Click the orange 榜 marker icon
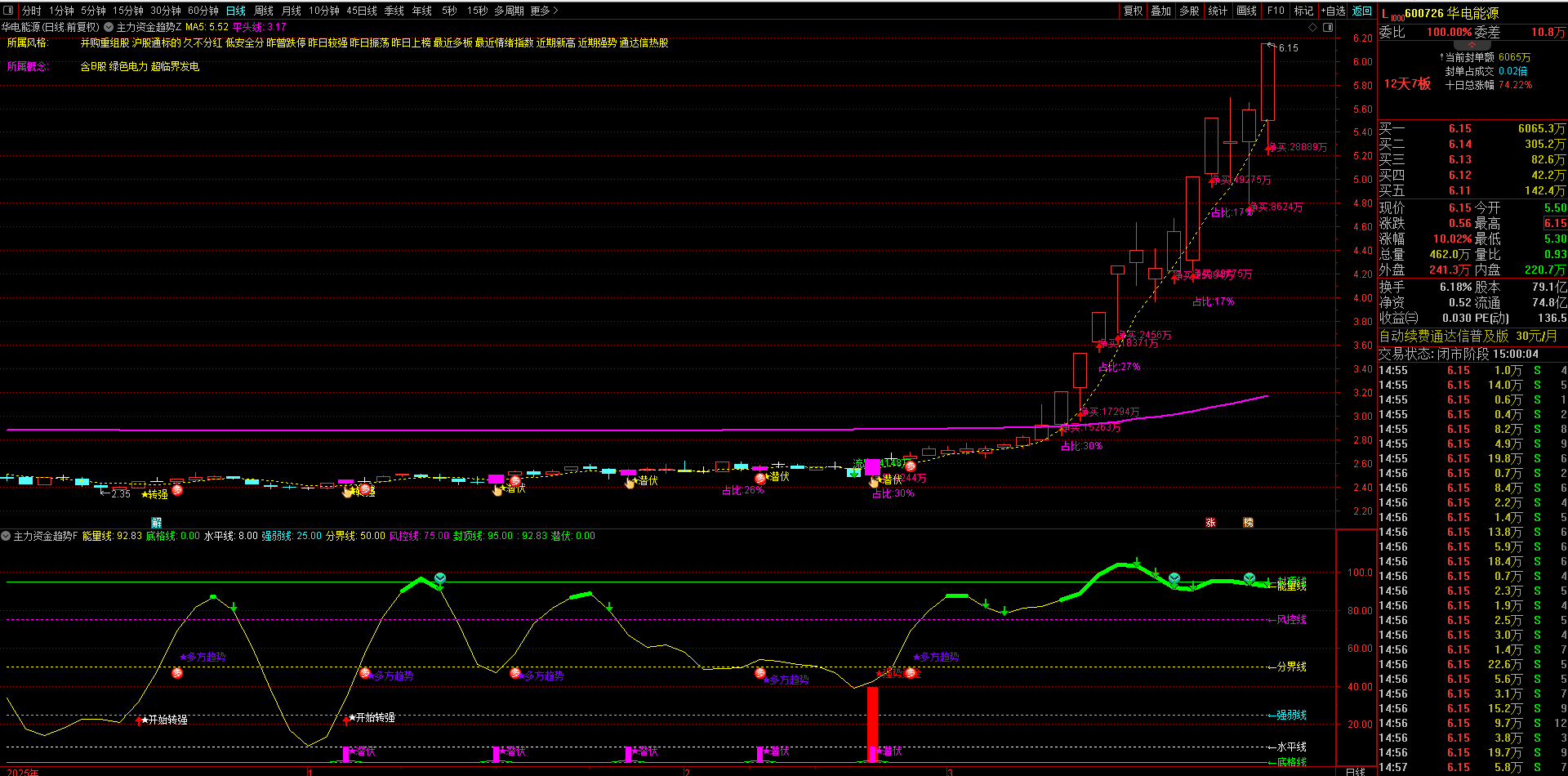1568x776 pixels. pyautogui.click(x=1248, y=522)
